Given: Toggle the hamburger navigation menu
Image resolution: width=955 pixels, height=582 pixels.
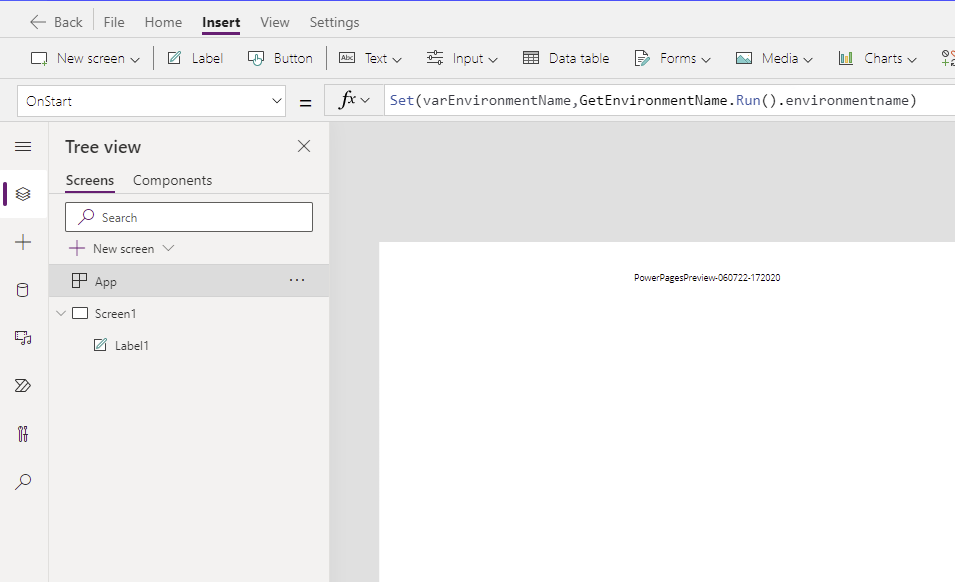Looking at the screenshot, I should pyautogui.click(x=23, y=147).
